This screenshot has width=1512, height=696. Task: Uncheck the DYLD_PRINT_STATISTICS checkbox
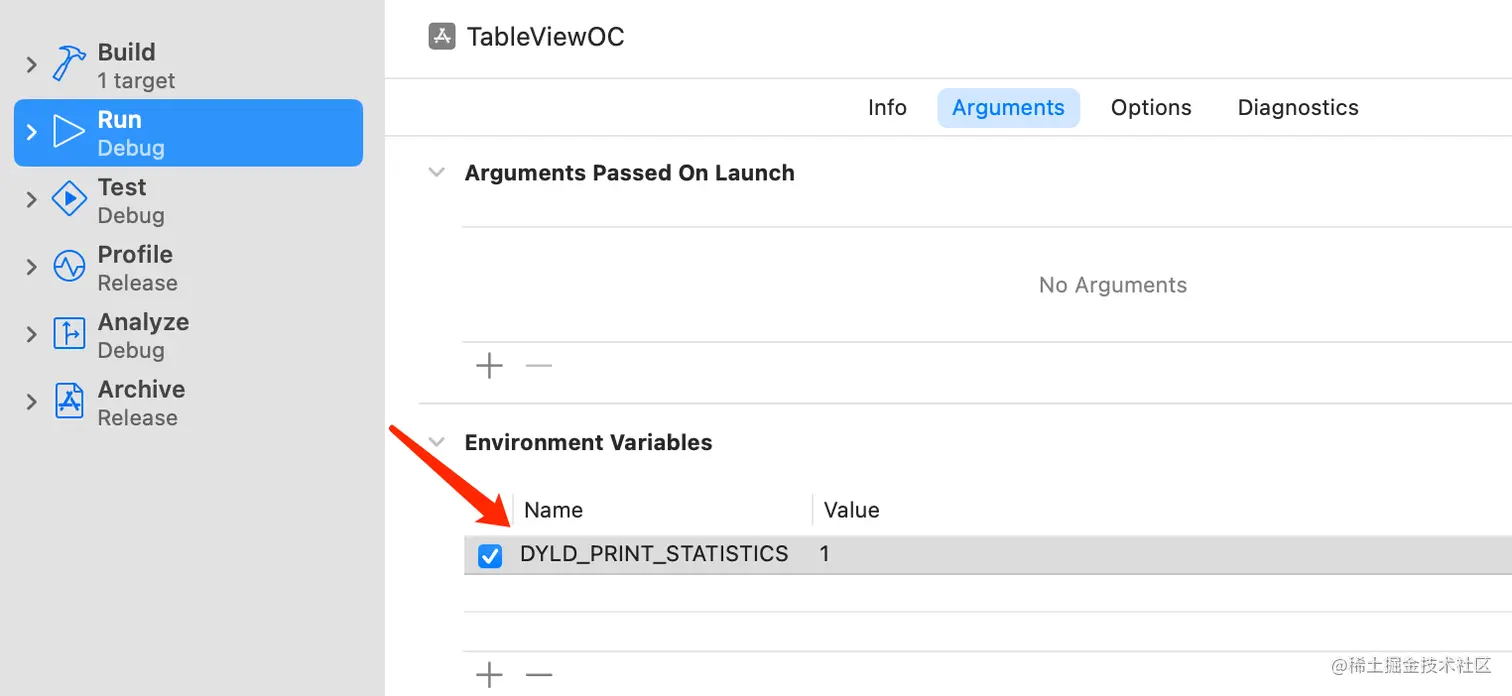490,555
